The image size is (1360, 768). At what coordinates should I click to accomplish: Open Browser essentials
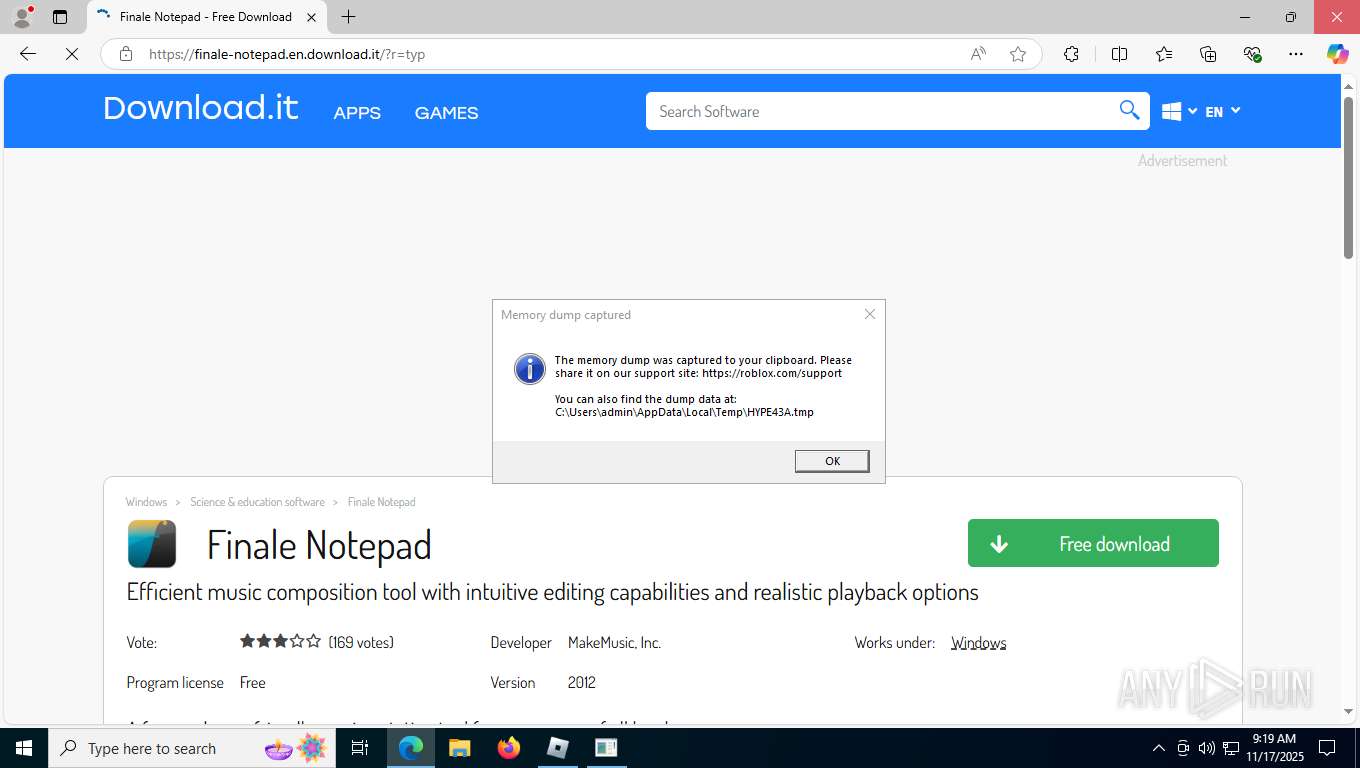tap(1252, 54)
